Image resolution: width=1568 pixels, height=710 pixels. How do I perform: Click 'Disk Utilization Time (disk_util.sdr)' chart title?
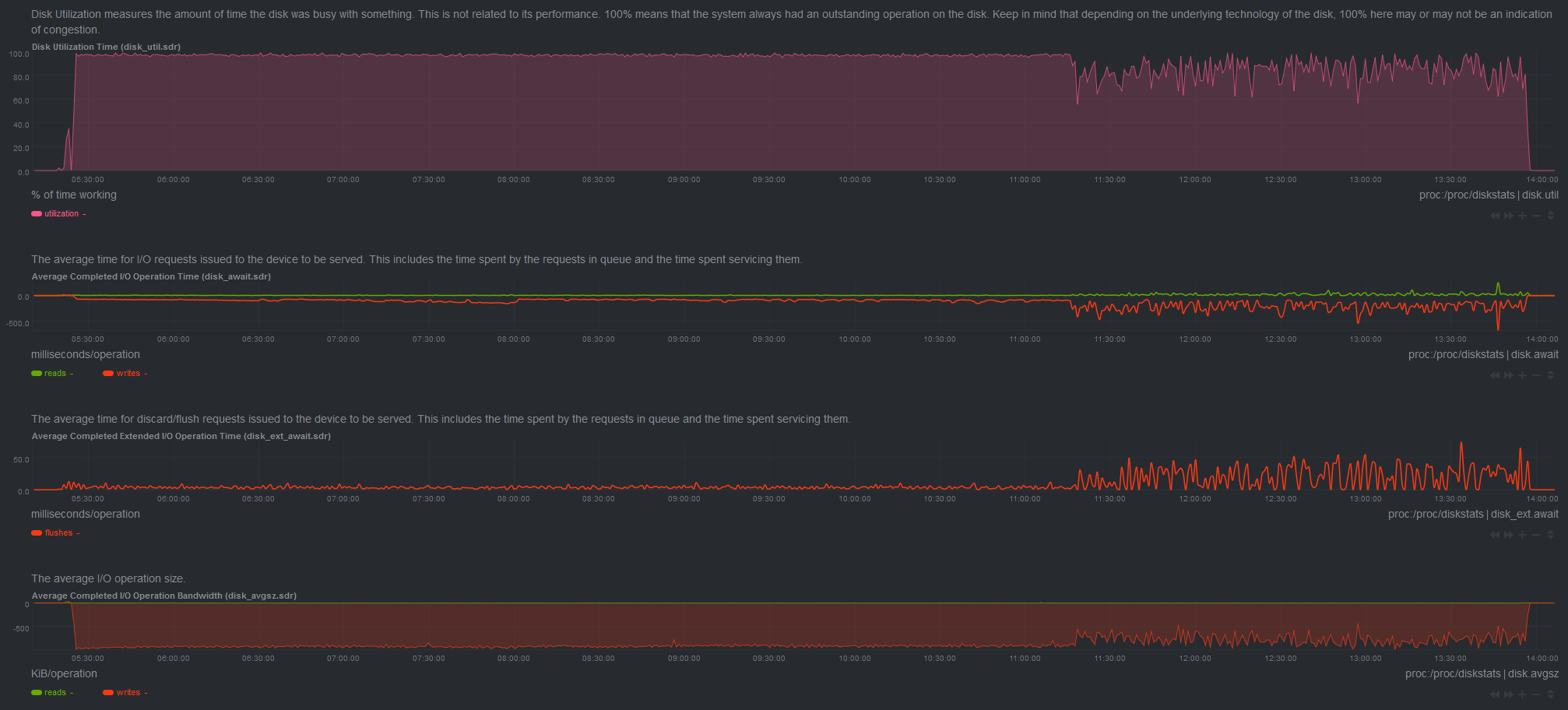(x=106, y=47)
